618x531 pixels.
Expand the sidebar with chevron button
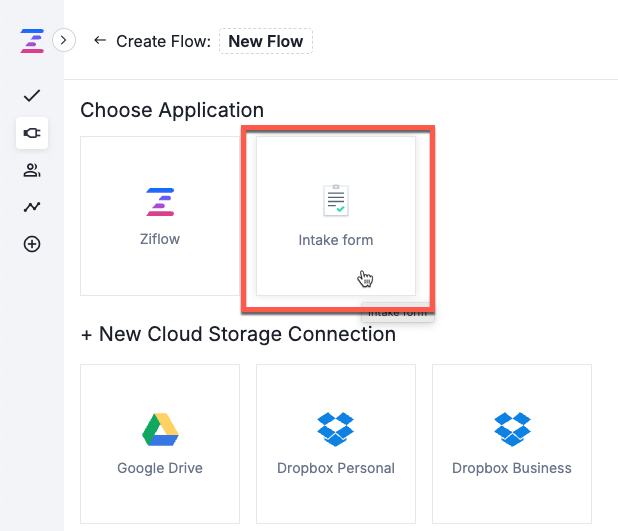[63, 40]
